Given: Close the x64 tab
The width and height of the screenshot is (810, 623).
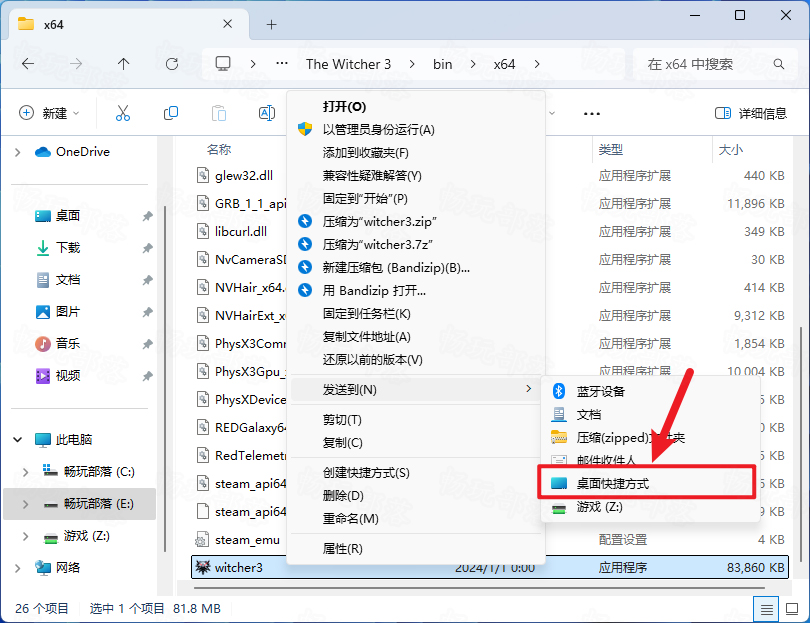Looking at the screenshot, I should coord(227,24).
